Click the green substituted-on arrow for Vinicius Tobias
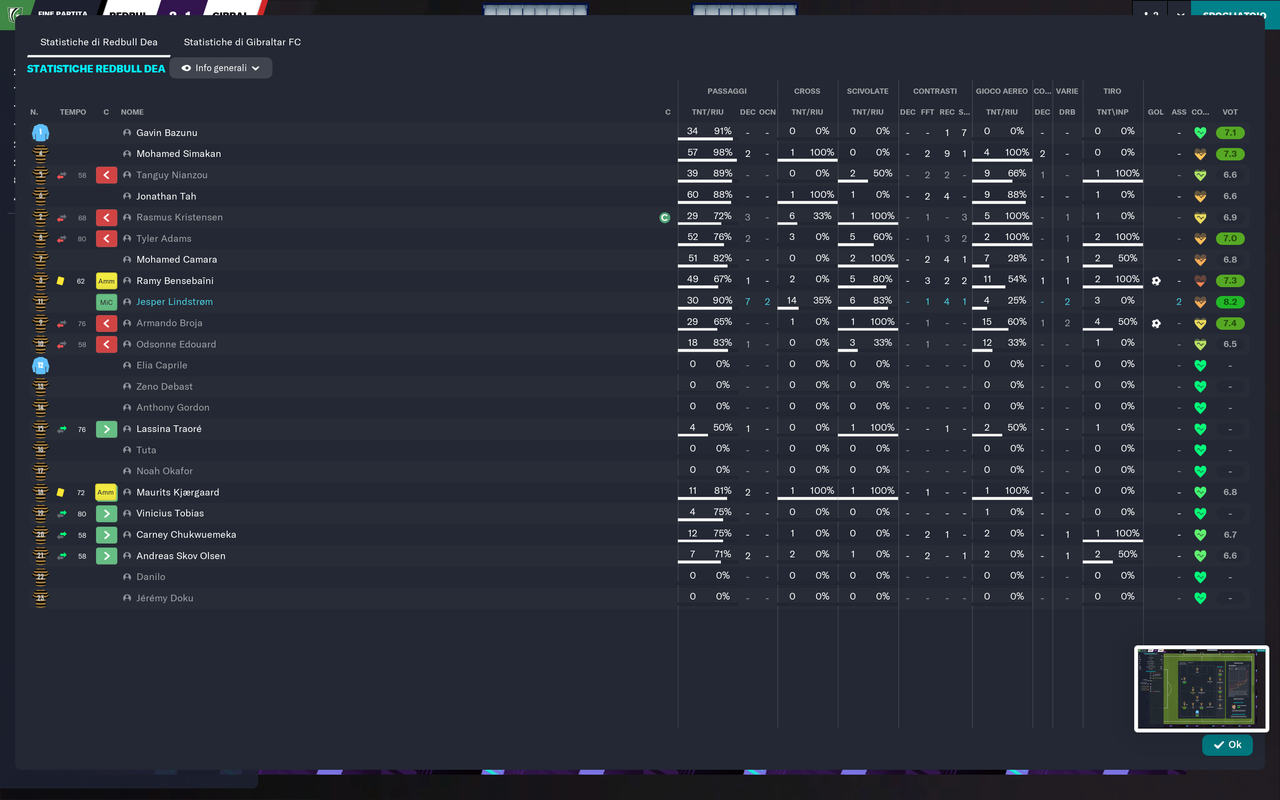The height and width of the screenshot is (800, 1280). tap(106, 514)
